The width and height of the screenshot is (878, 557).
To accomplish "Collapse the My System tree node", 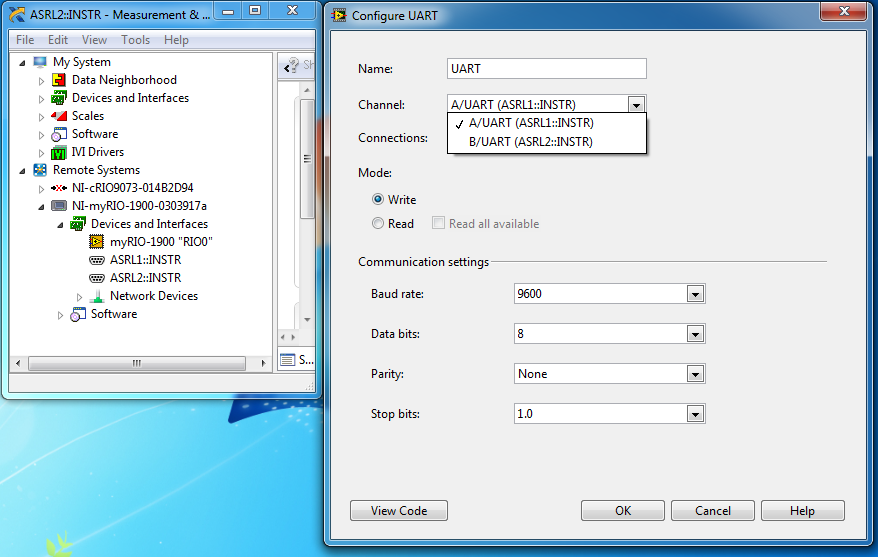I will pos(22,63).
